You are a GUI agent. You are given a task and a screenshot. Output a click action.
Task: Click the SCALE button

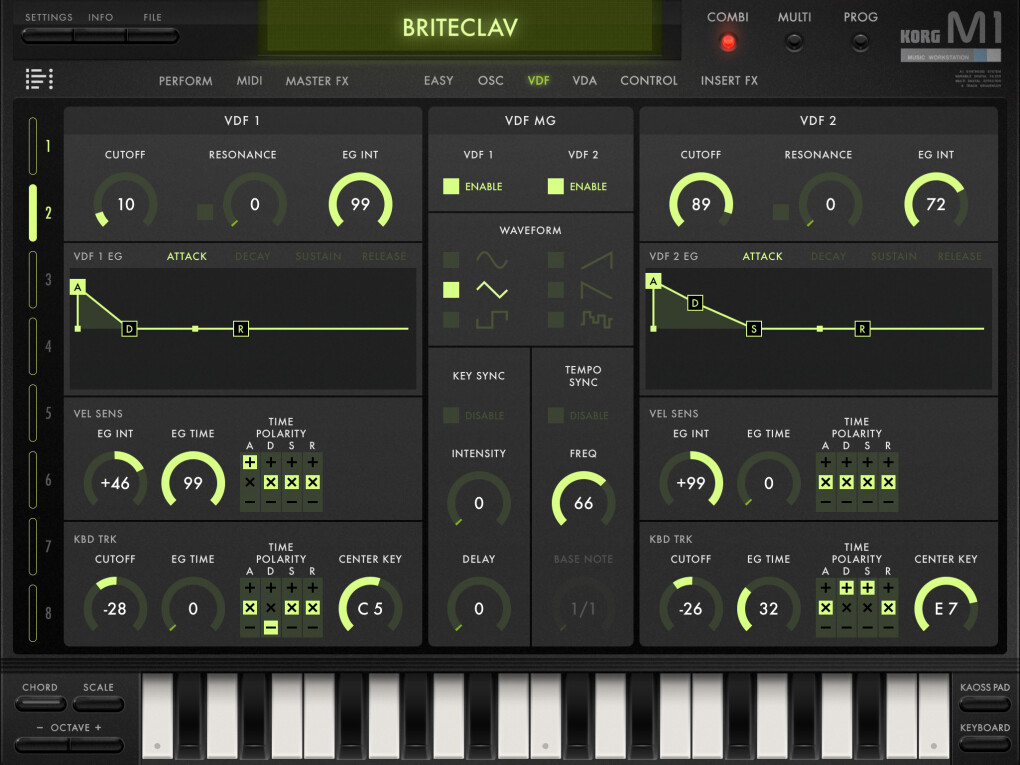98,703
